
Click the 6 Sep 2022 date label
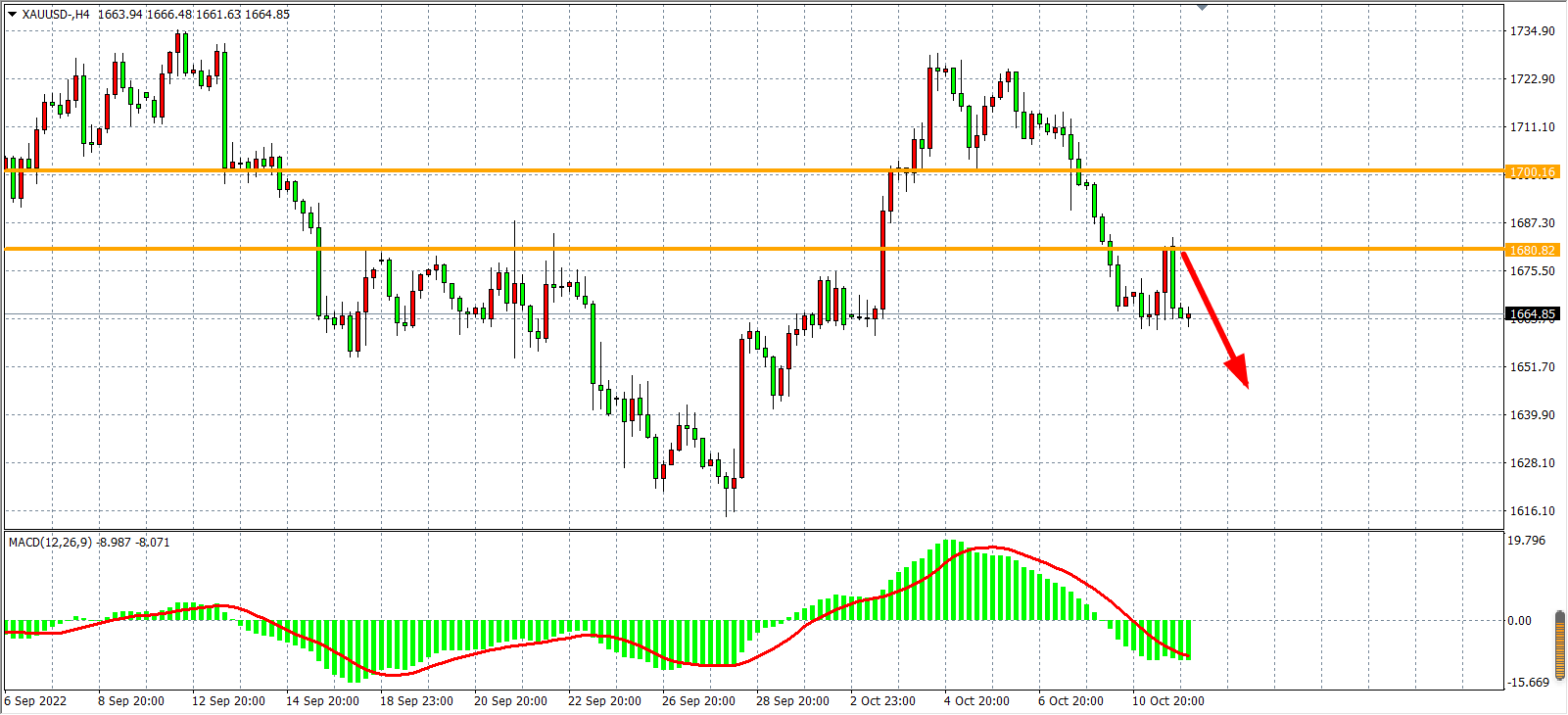(x=36, y=701)
